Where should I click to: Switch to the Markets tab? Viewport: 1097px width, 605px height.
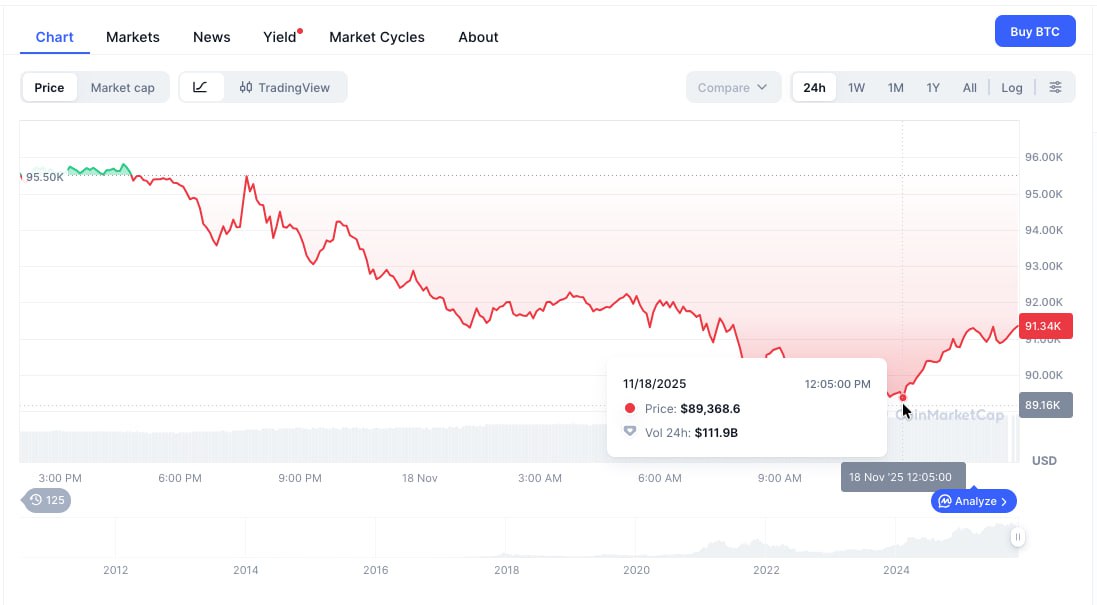(x=132, y=36)
